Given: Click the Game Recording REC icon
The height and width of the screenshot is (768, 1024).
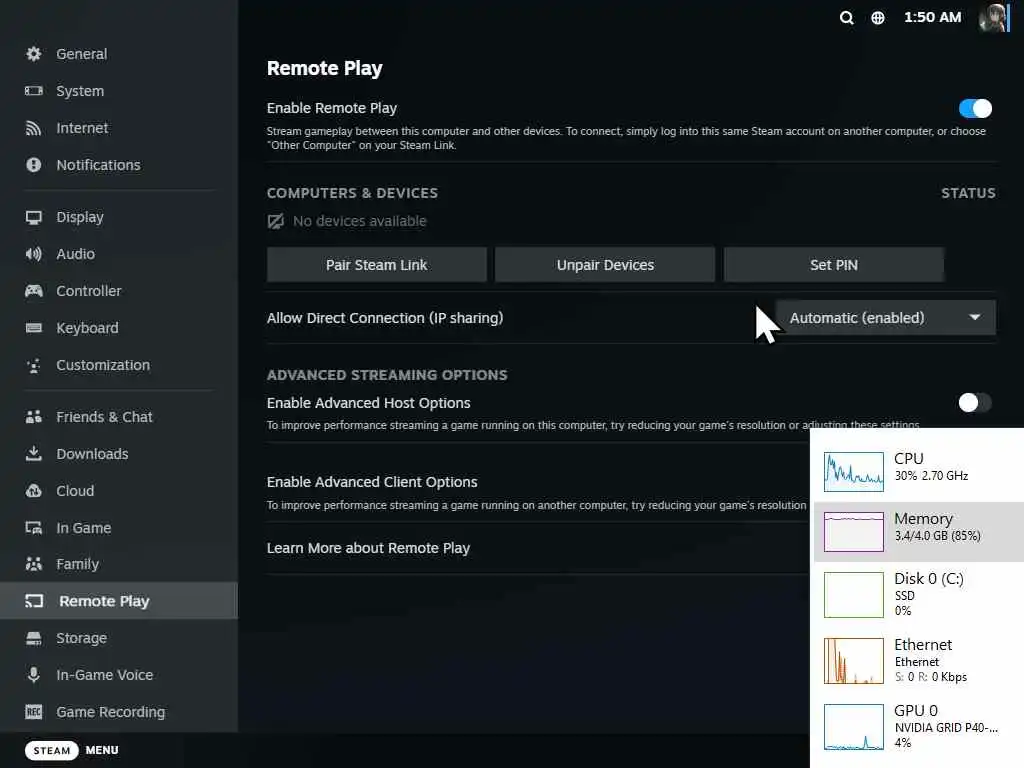Looking at the screenshot, I should coord(33,712).
